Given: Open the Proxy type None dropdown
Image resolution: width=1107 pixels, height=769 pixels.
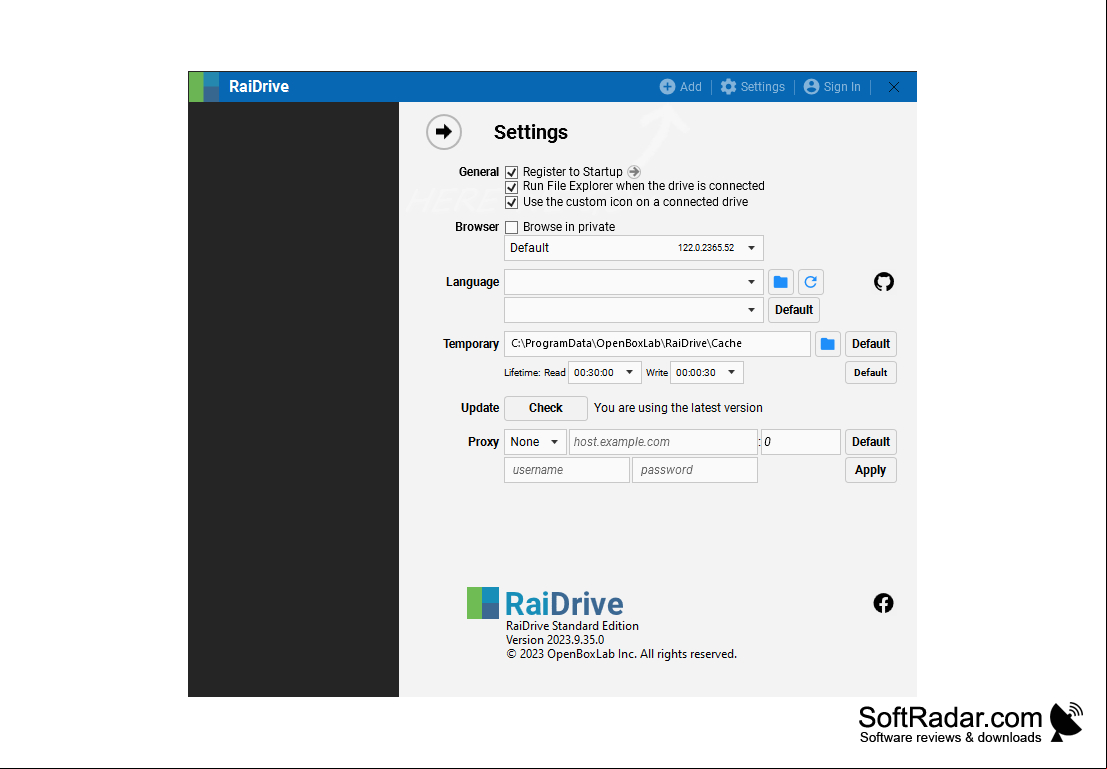Looking at the screenshot, I should pos(534,442).
